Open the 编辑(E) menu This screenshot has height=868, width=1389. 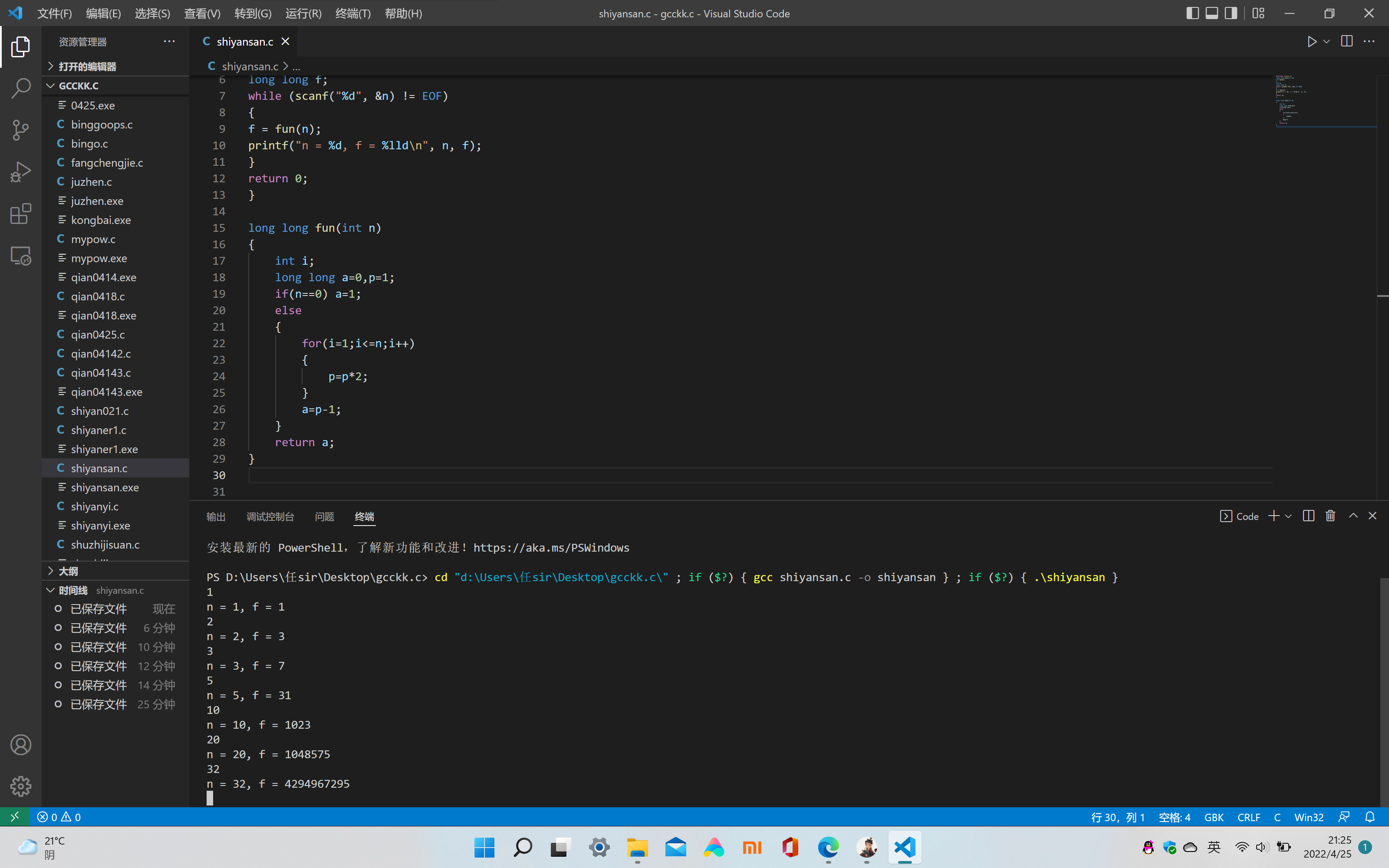[103, 13]
